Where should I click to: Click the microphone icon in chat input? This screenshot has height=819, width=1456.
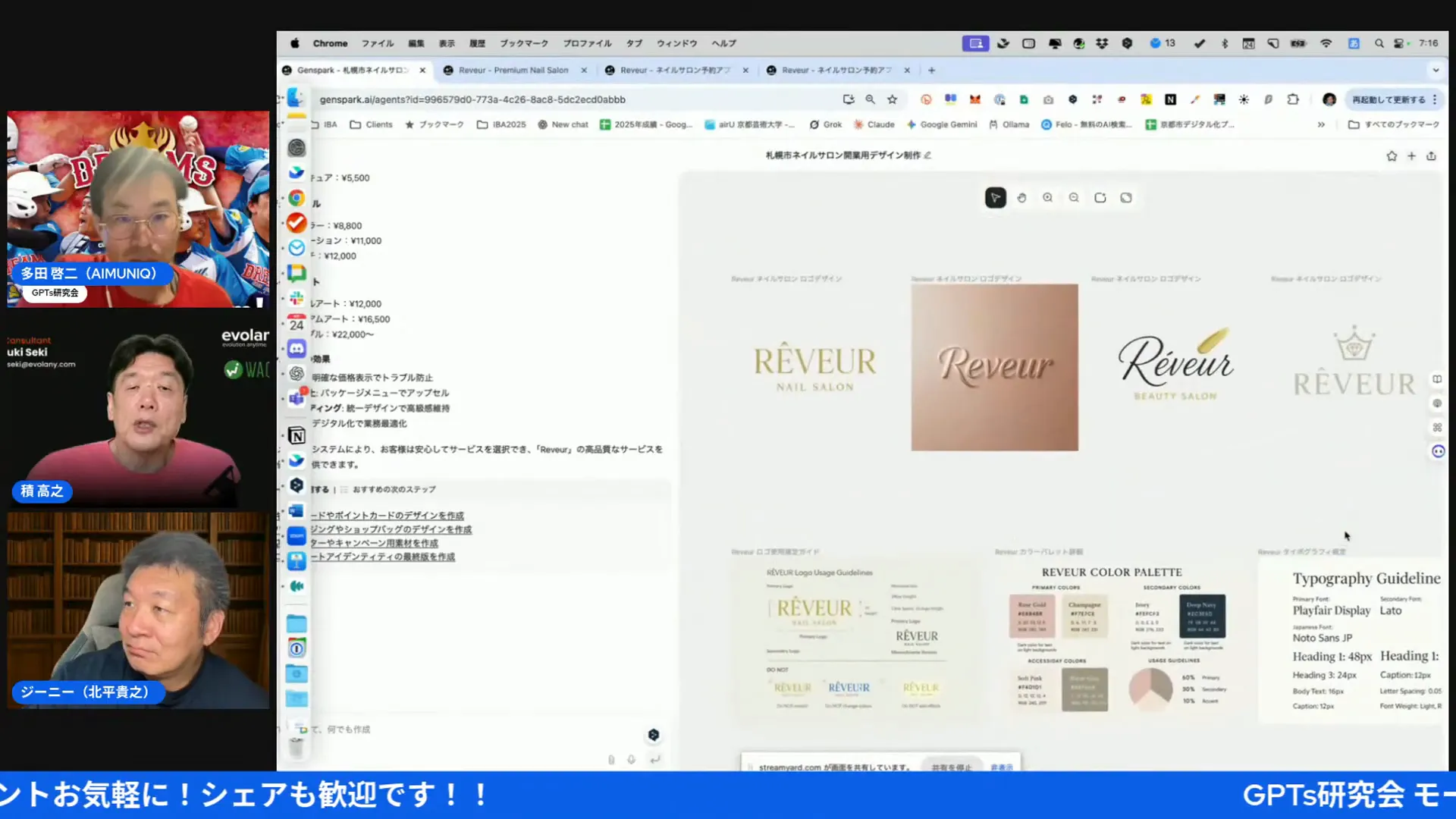[631, 759]
